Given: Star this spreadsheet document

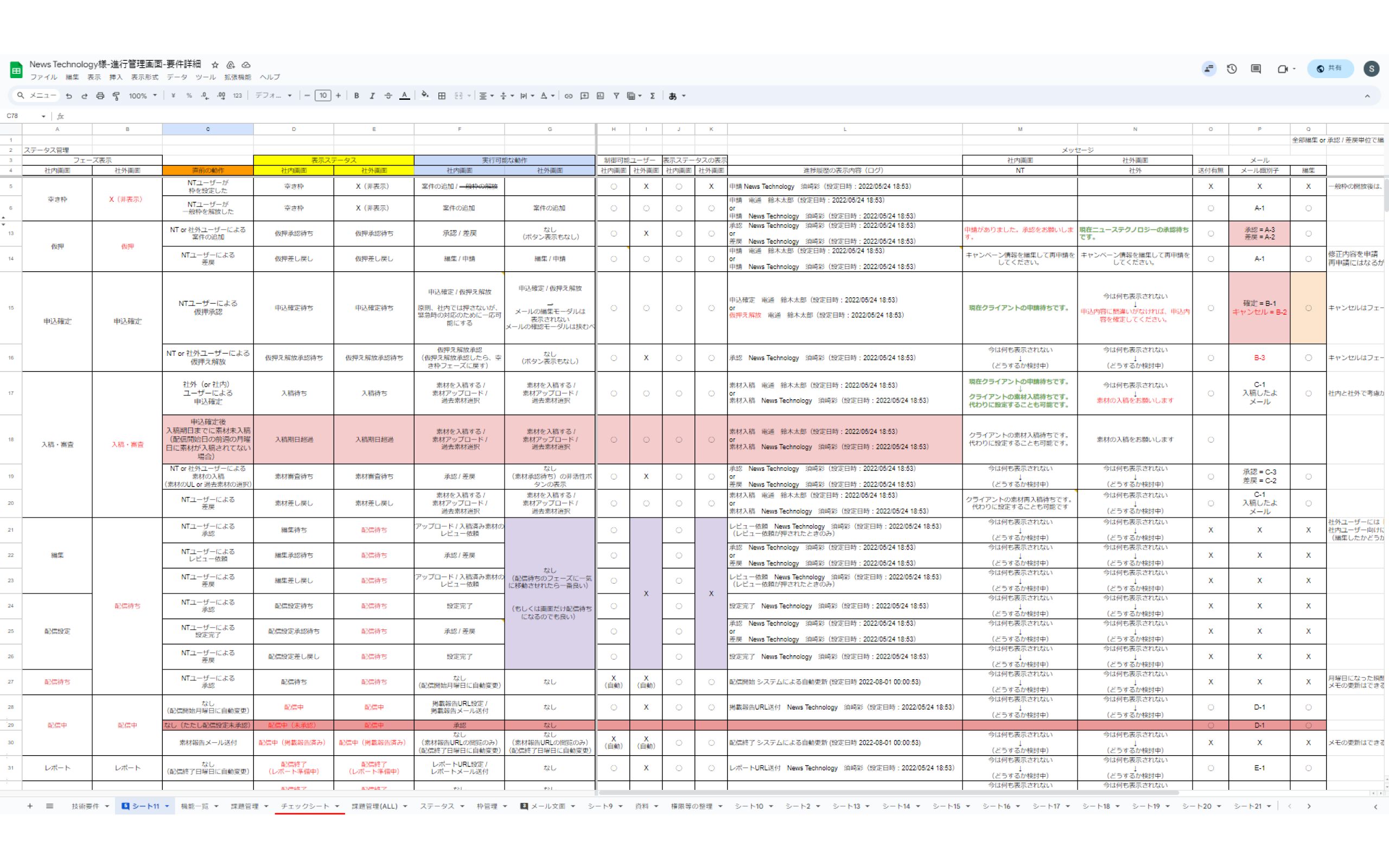Looking at the screenshot, I should click(x=215, y=65).
